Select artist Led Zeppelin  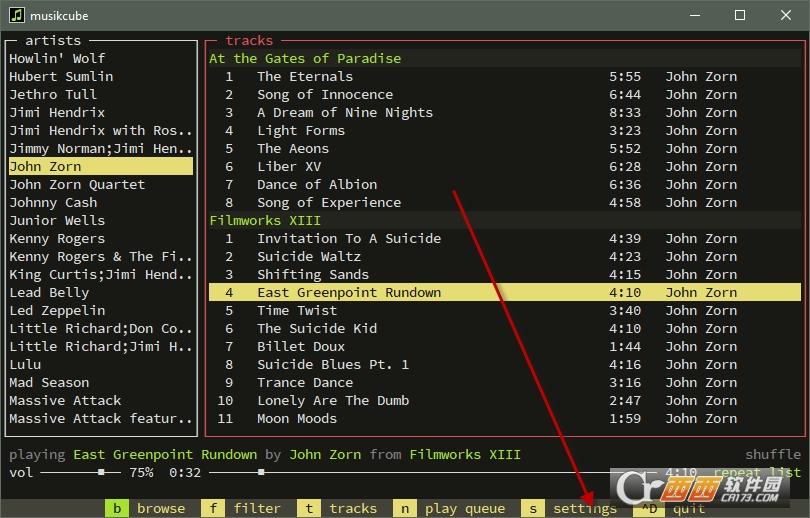point(101,310)
